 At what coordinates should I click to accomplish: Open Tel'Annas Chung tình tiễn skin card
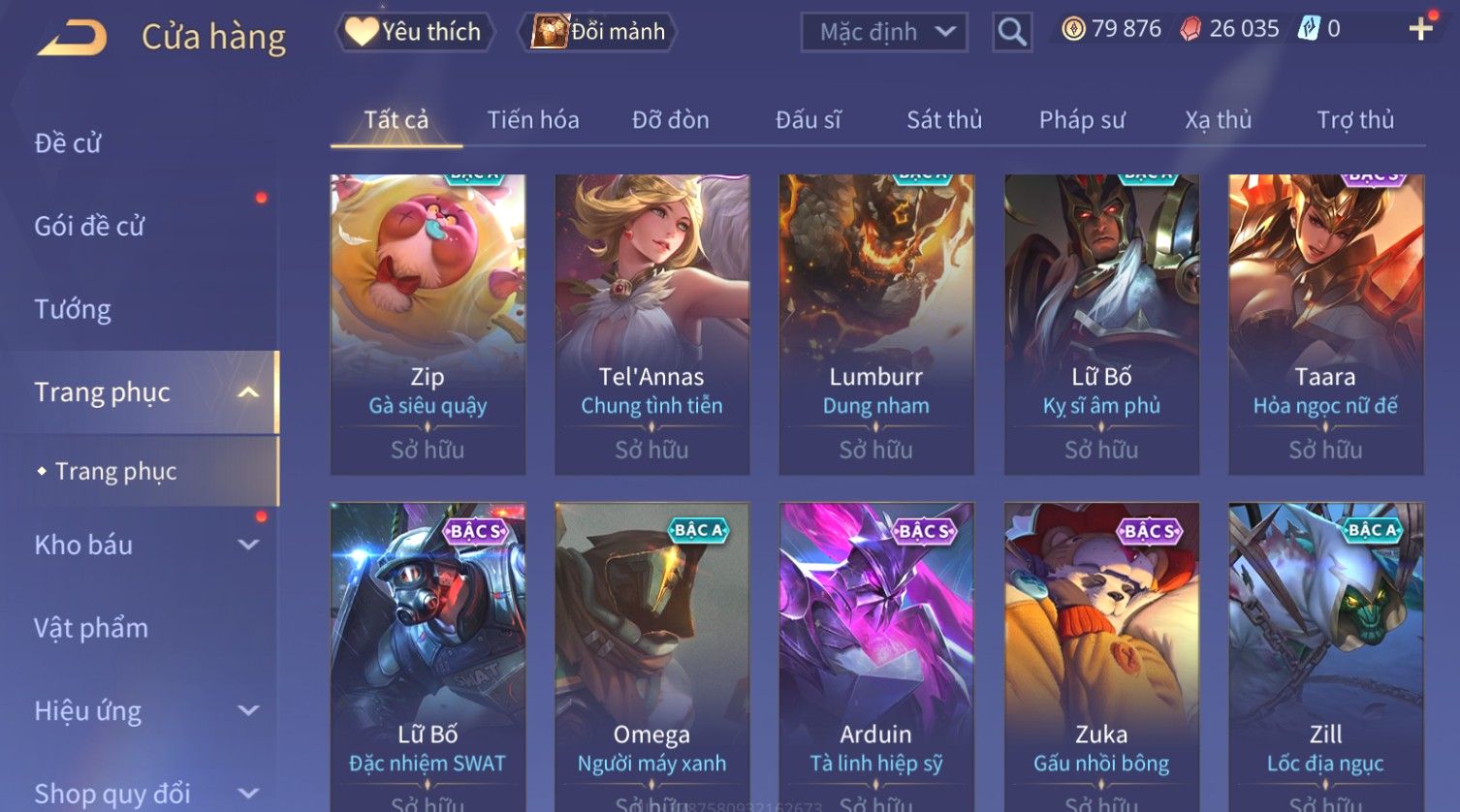[651, 325]
